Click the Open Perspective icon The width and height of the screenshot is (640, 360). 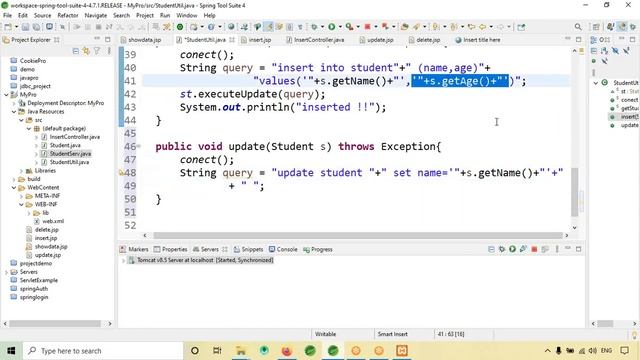click(x=596, y=27)
